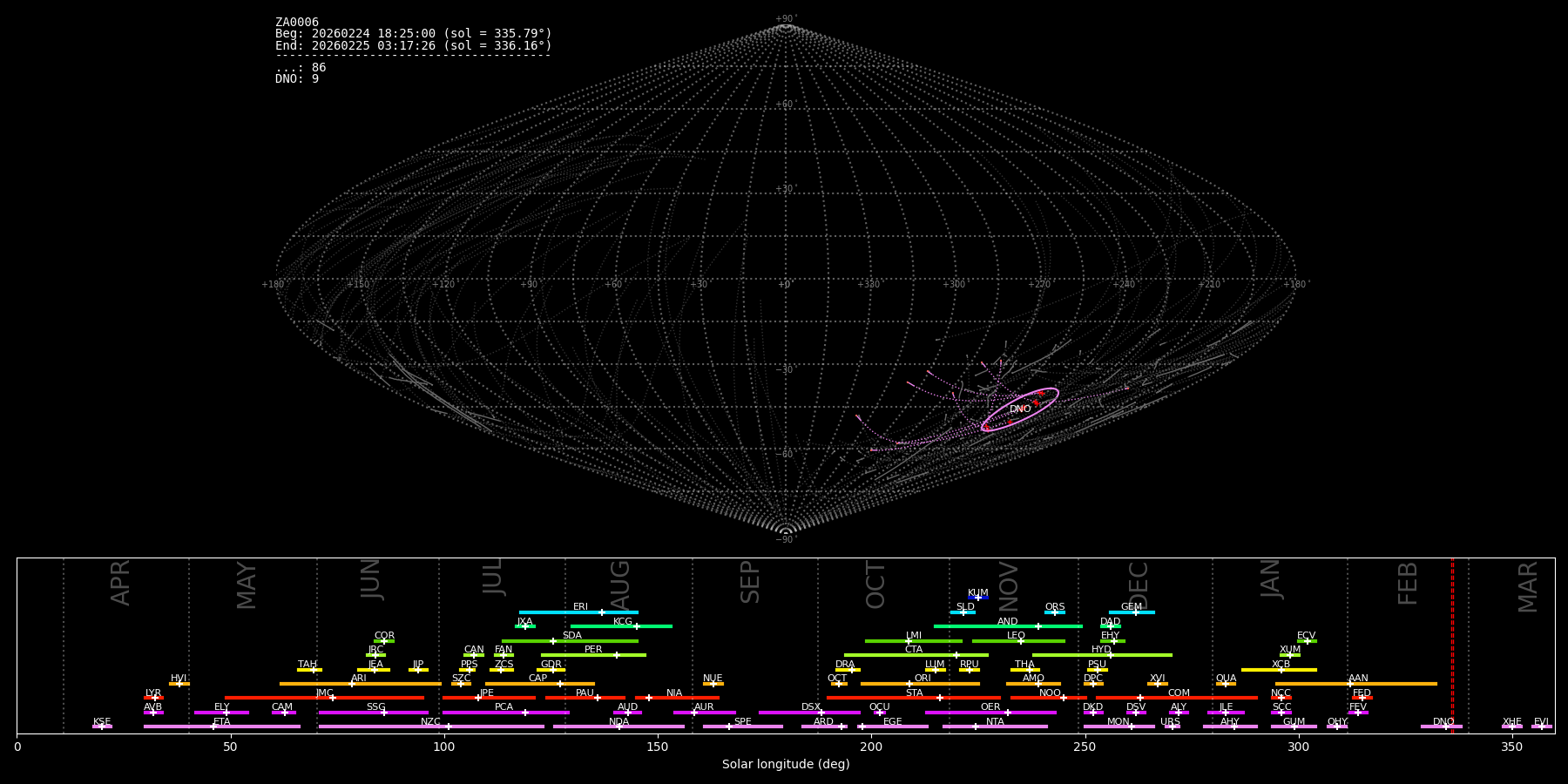
Task: Click the LEO shower label
Action: [1016, 636]
